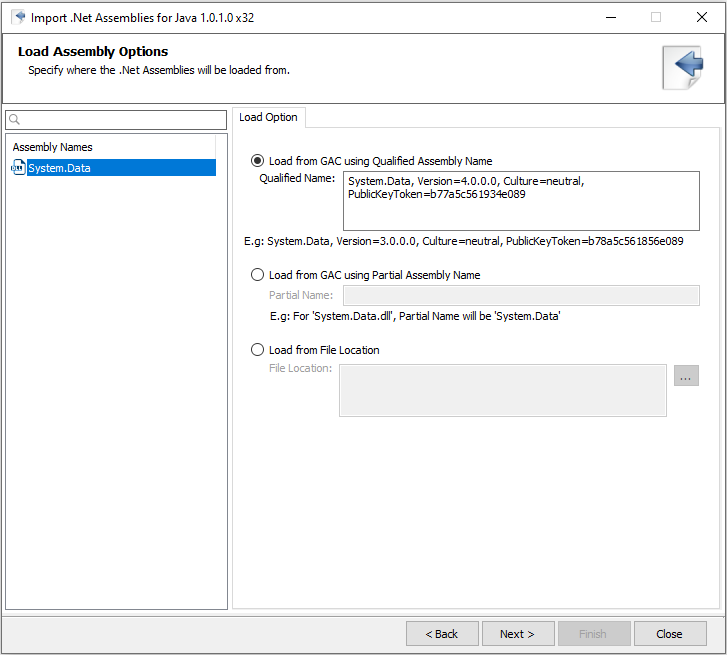Click the Partial Name input field

coord(520,295)
